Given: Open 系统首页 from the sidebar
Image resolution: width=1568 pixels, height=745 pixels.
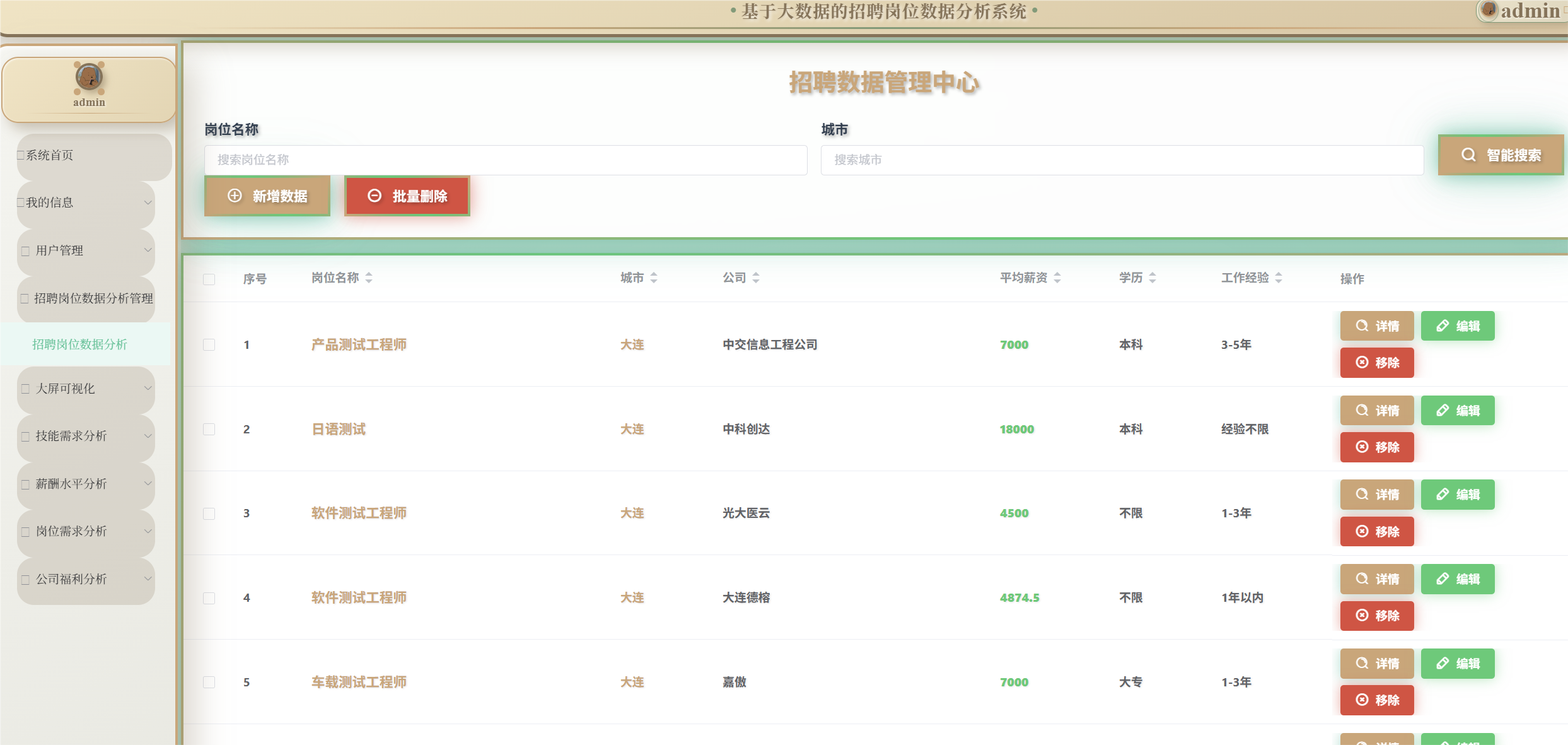Looking at the screenshot, I should [x=50, y=155].
